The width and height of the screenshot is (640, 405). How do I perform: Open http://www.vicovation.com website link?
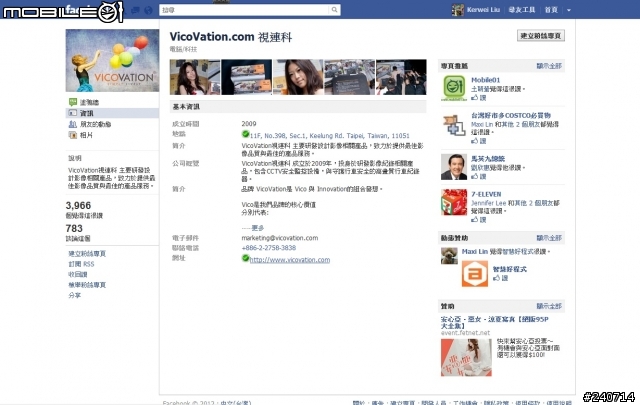tap(290, 260)
